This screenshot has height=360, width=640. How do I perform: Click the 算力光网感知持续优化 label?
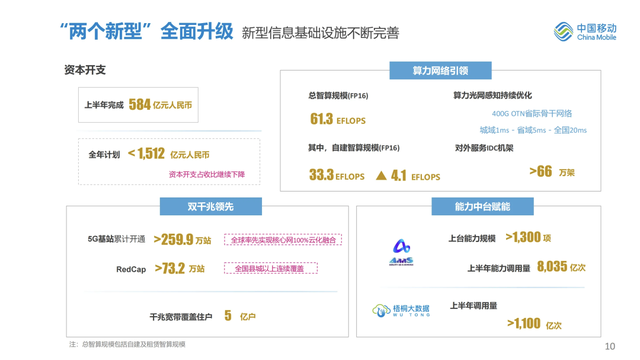point(493,96)
